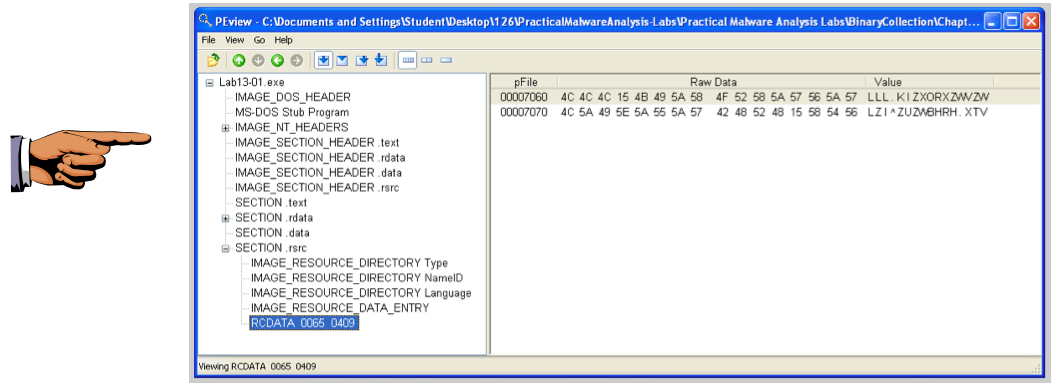Viewport: 1054px width, 388px height.
Task: Click the greyed Down arrow toolbar icon
Action: tap(258, 61)
